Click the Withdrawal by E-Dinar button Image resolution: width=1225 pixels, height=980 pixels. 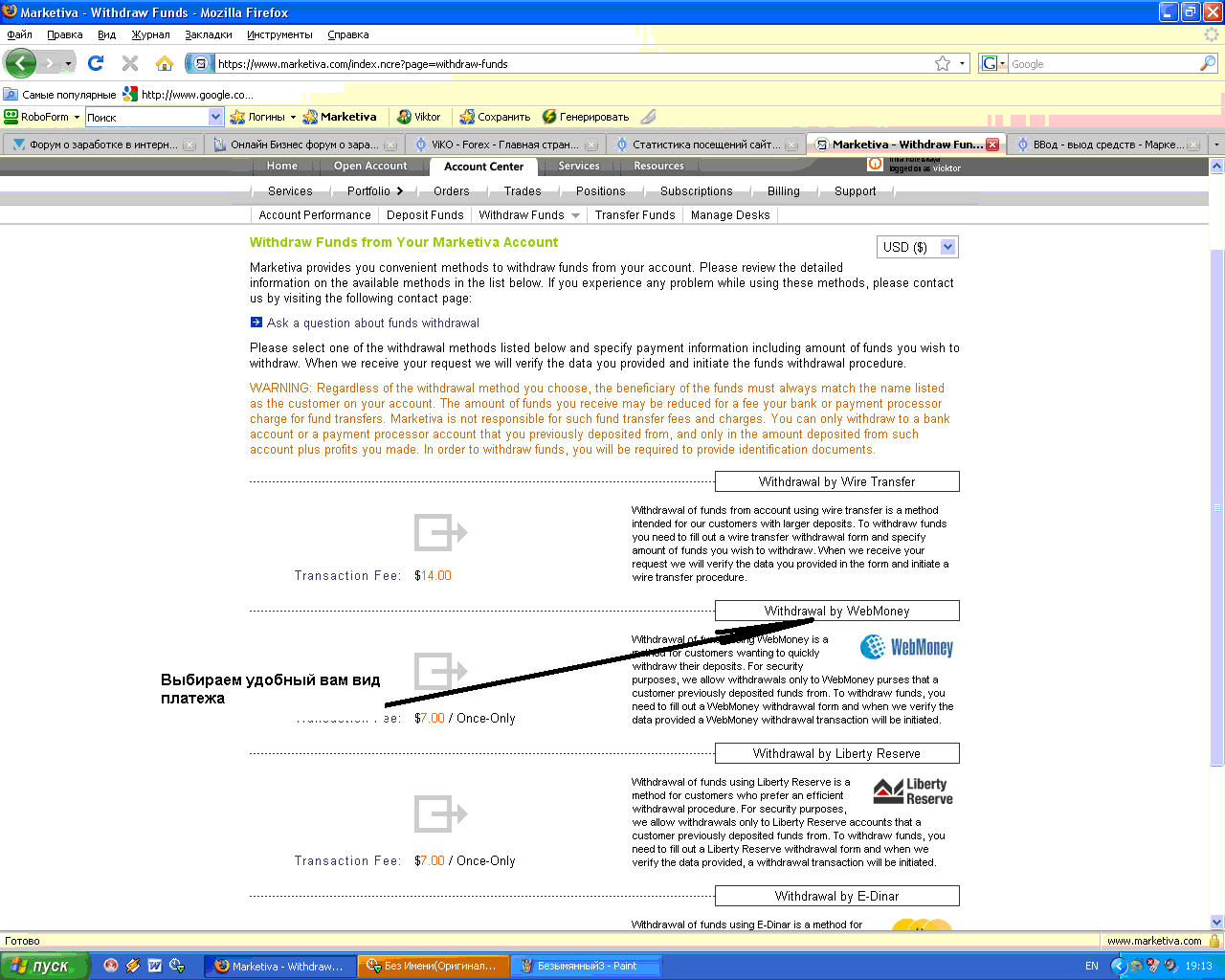click(836, 896)
